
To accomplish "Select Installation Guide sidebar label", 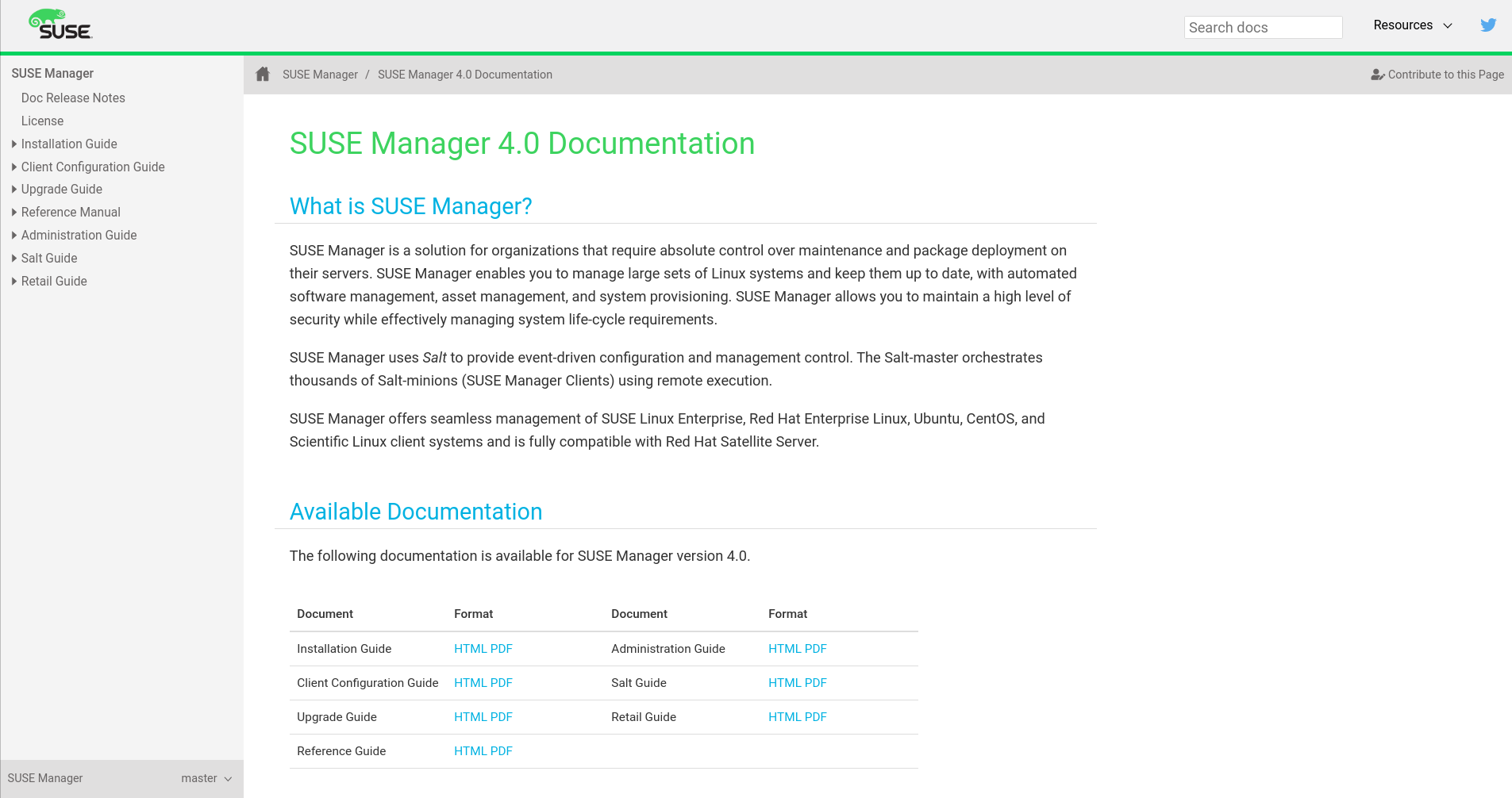I will pyautogui.click(x=69, y=144).
